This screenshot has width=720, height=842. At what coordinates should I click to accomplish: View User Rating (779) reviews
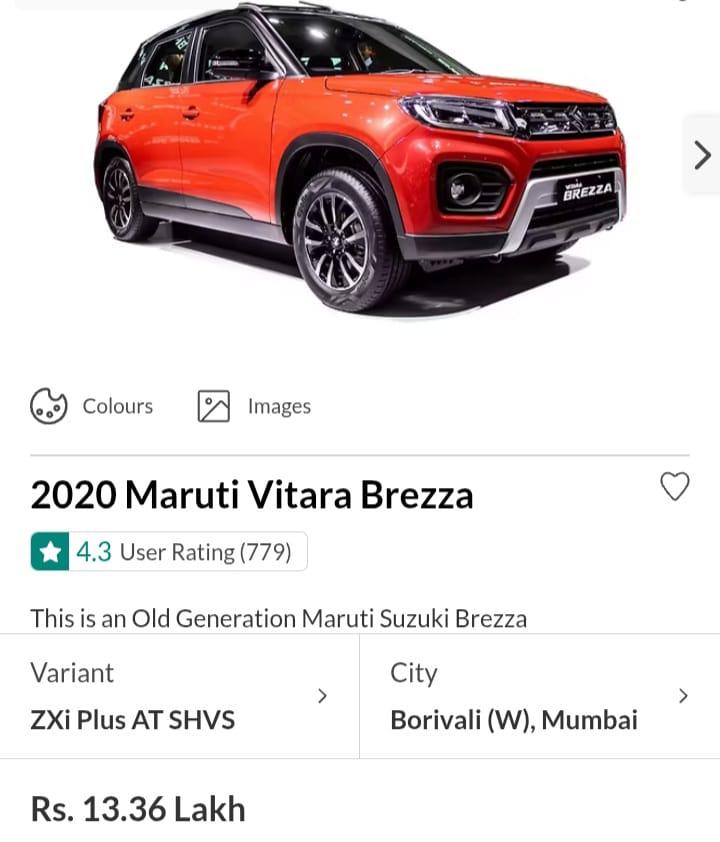(x=205, y=552)
